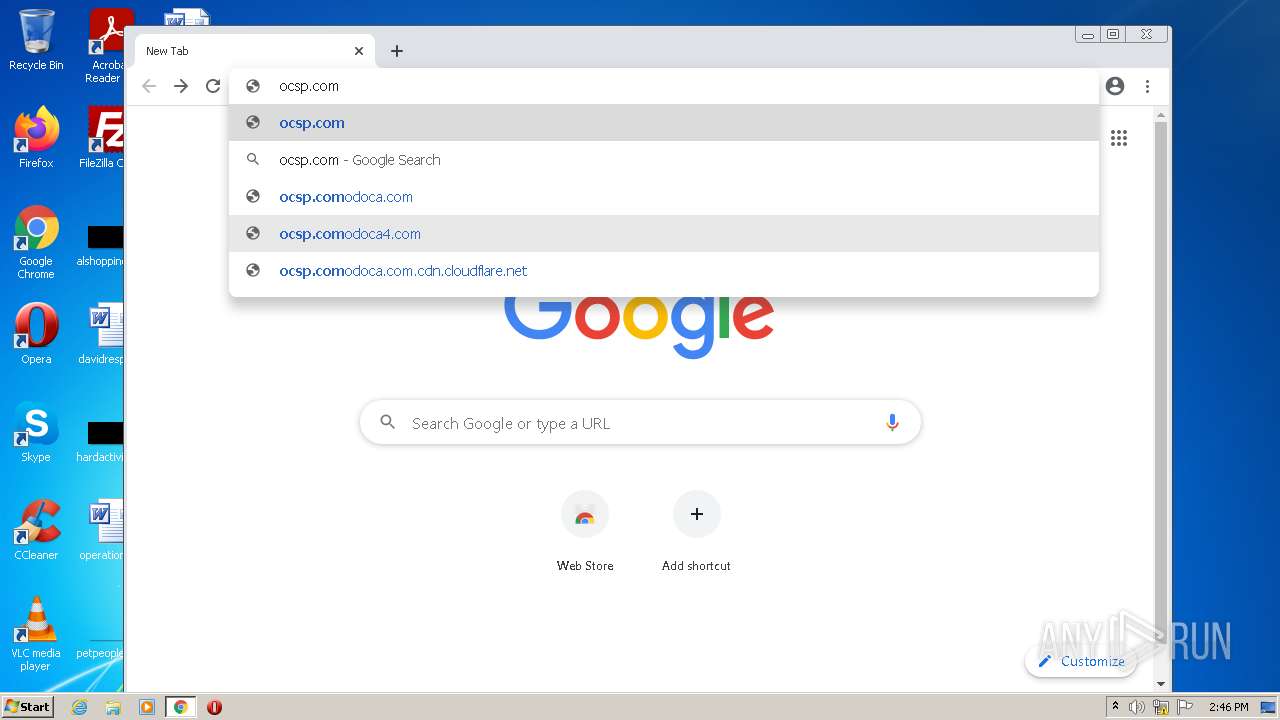This screenshot has width=1280, height=720.
Task: Show hidden tray icons arrow
Action: (x=1115, y=707)
